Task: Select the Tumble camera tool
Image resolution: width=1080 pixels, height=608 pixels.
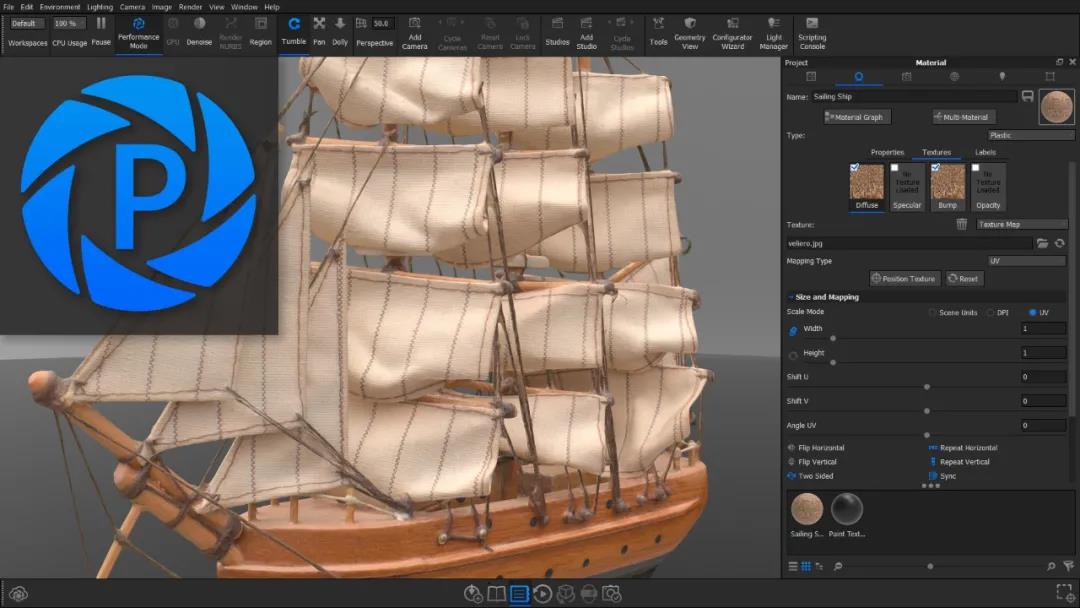Action: (294, 31)
